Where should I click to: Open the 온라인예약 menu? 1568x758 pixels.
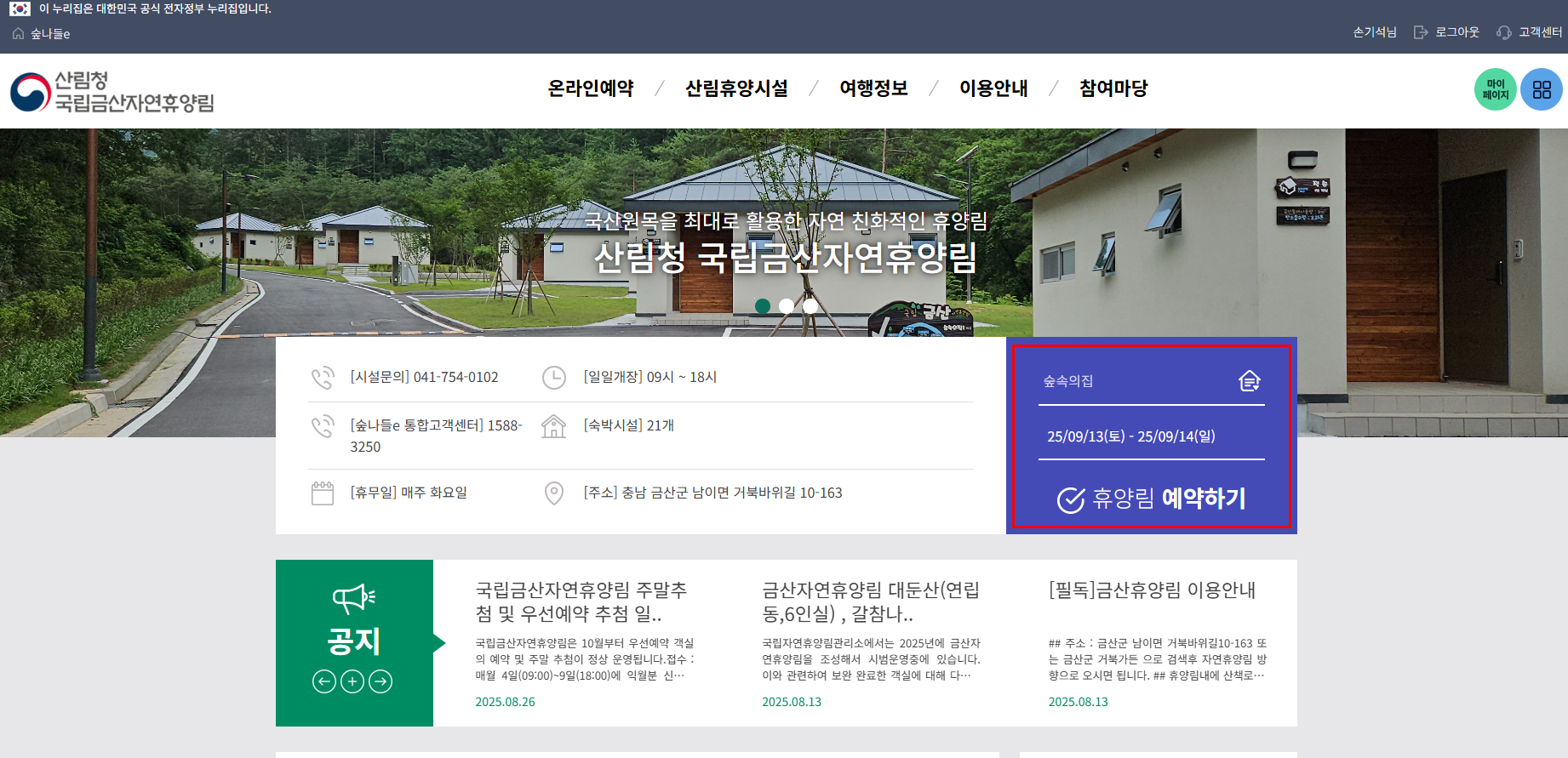tap(591, 88)
